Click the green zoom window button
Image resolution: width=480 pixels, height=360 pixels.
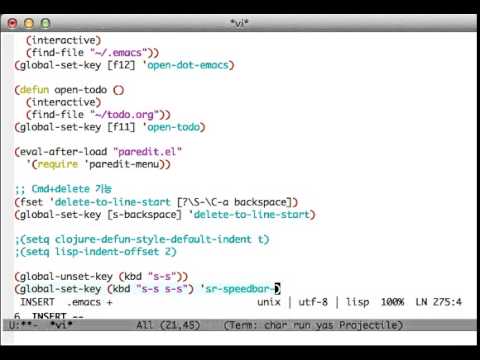45,23
